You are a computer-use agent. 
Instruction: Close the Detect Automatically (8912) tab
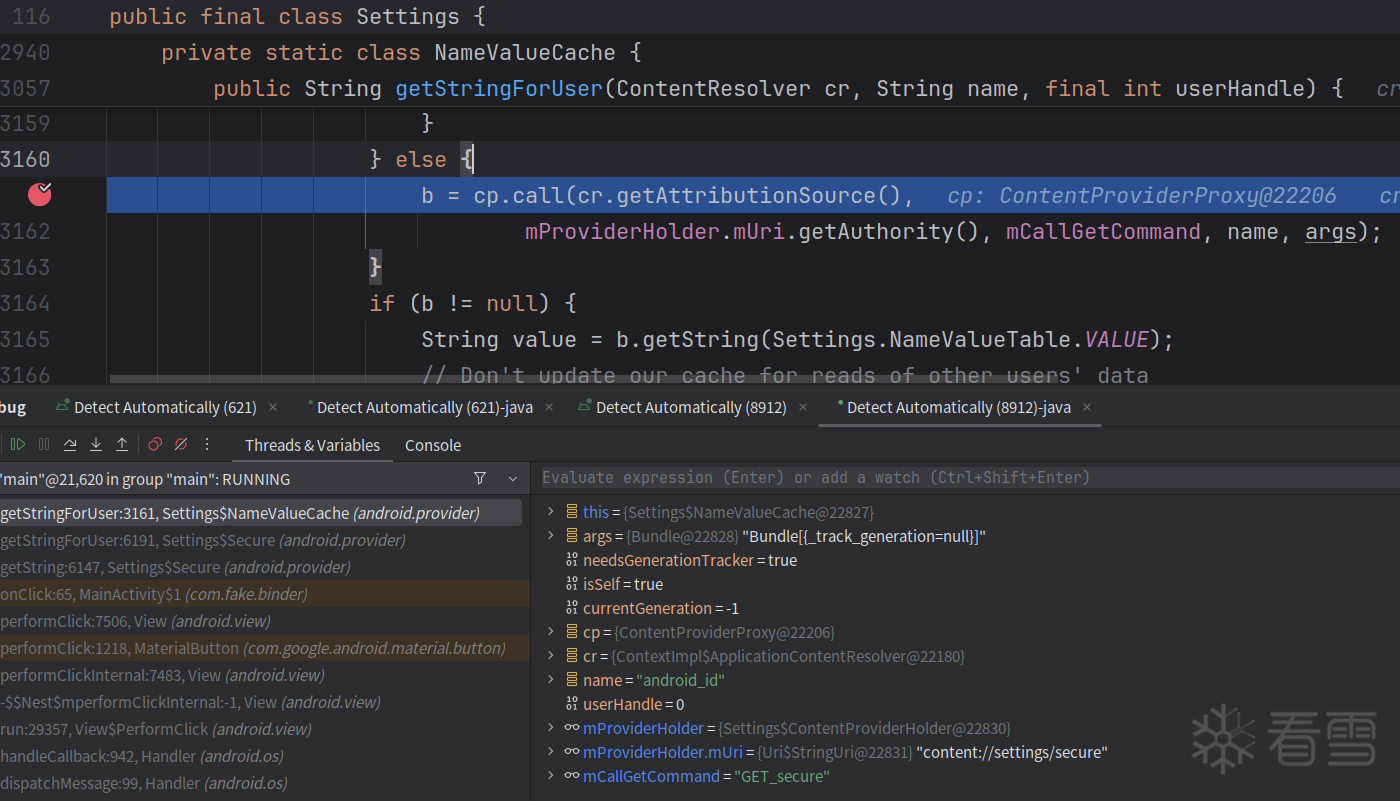(x=803, y=407)
